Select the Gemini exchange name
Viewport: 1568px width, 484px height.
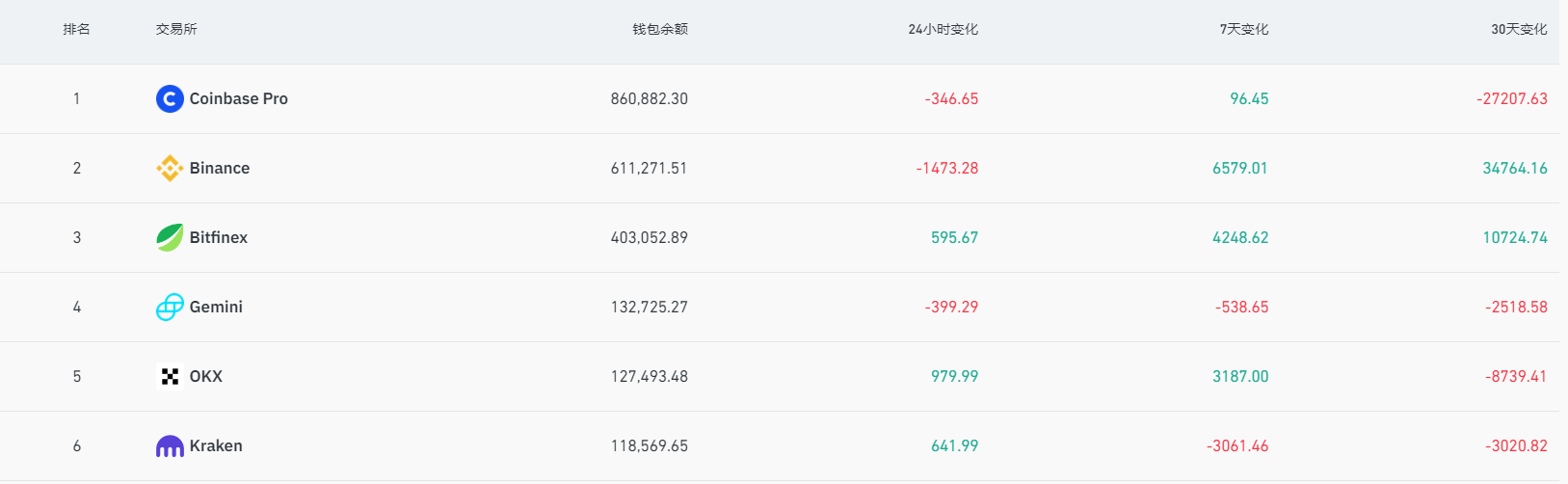click(x=216, y=307)
